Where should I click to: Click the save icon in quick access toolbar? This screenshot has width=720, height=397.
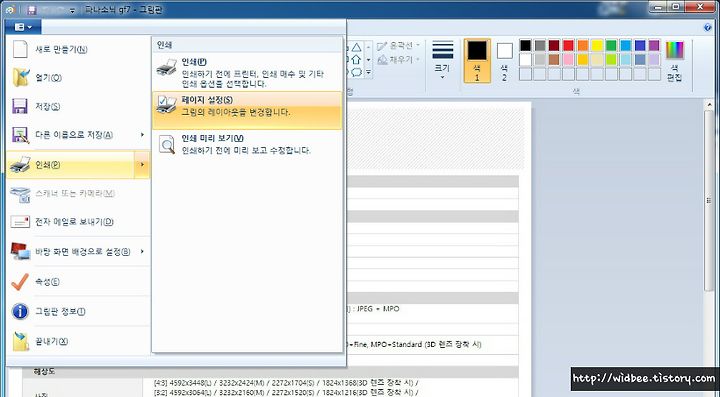point(32,10)
